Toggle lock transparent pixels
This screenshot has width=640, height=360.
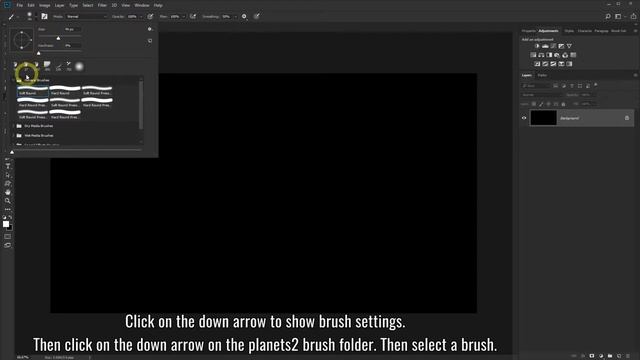[x=533, y=104]
